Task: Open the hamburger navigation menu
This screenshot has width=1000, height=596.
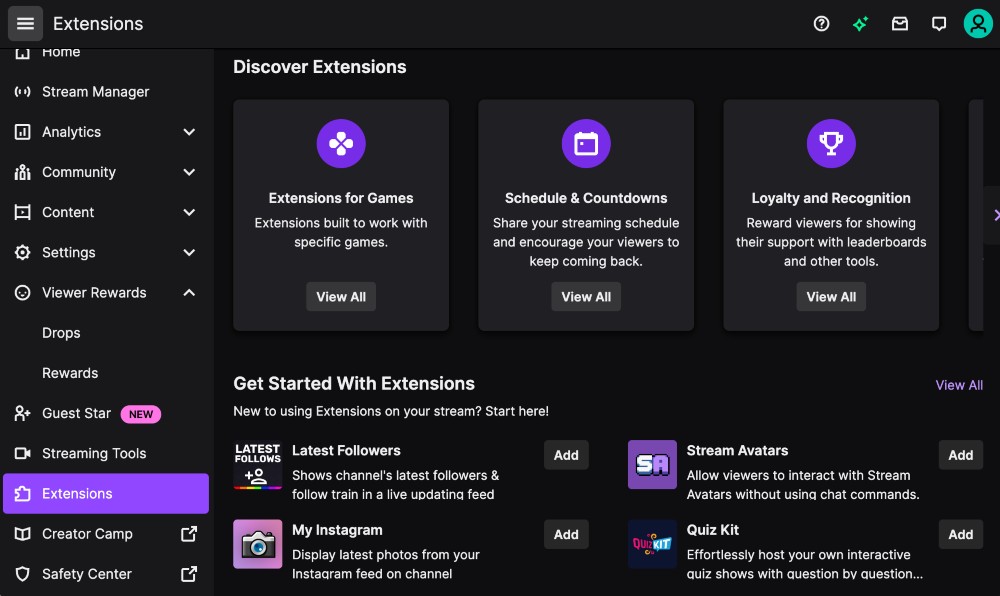Action: click(25, 23)
